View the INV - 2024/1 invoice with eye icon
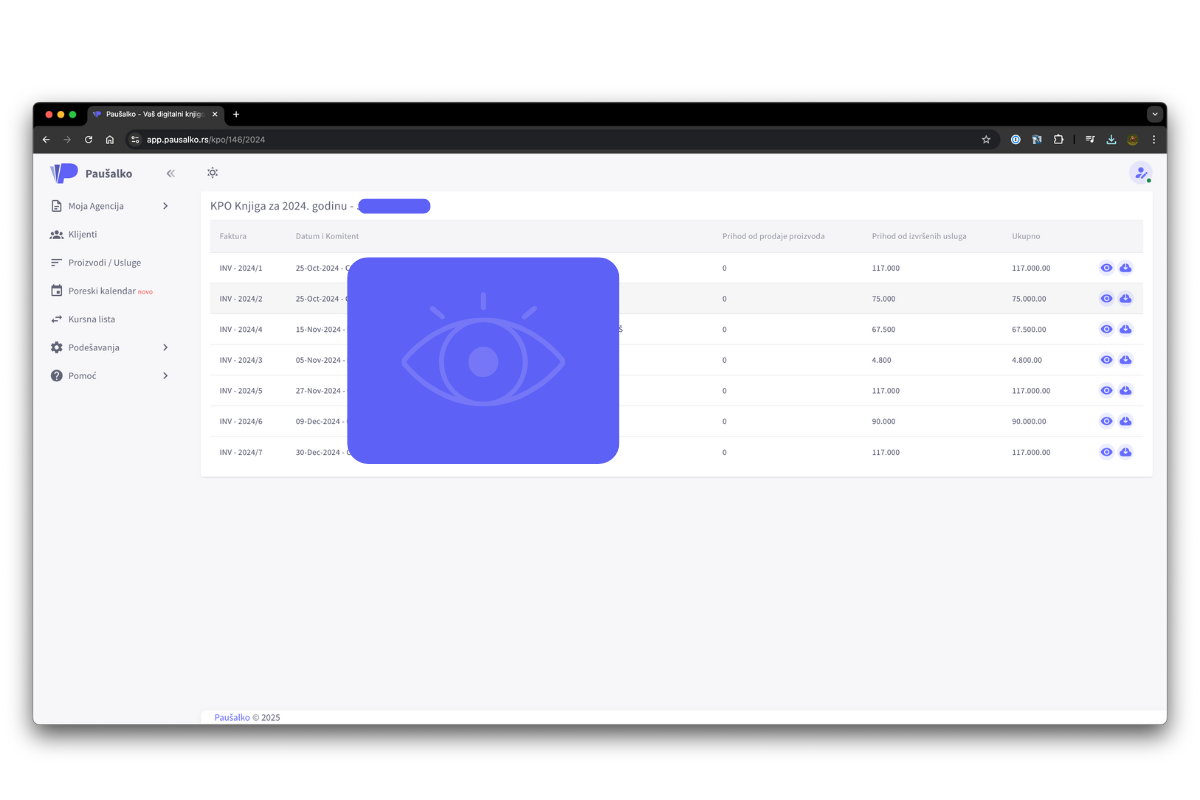 [x=1106, y=268]
